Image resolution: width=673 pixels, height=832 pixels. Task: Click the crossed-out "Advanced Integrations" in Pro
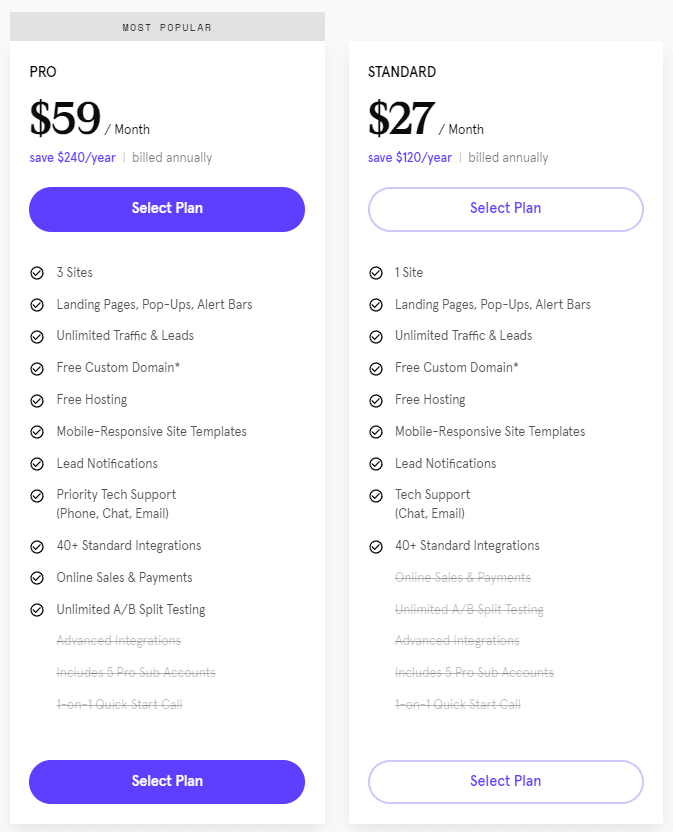[x=118, y=640]
